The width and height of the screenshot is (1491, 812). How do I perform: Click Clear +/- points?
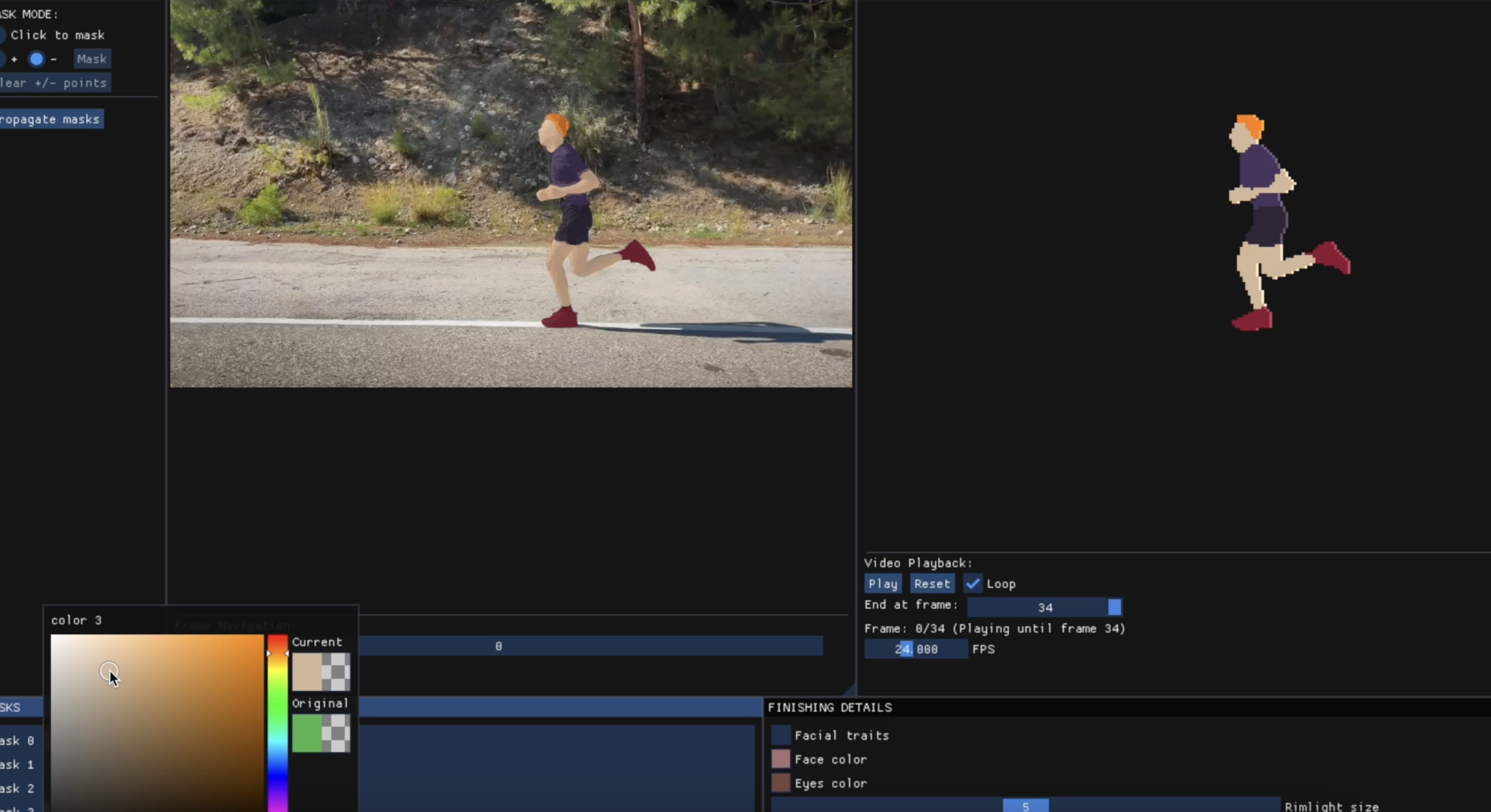pos(54,83)
